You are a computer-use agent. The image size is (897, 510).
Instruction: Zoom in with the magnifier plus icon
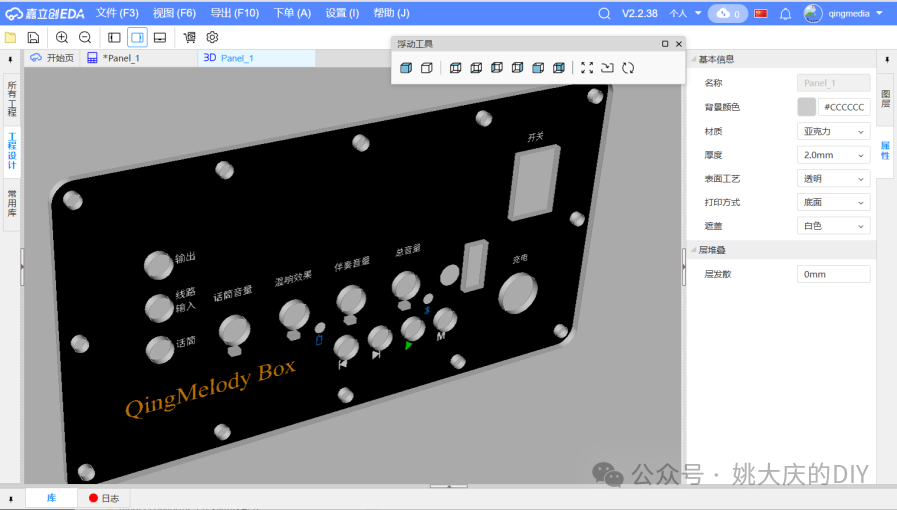click(x=62, y=38)
